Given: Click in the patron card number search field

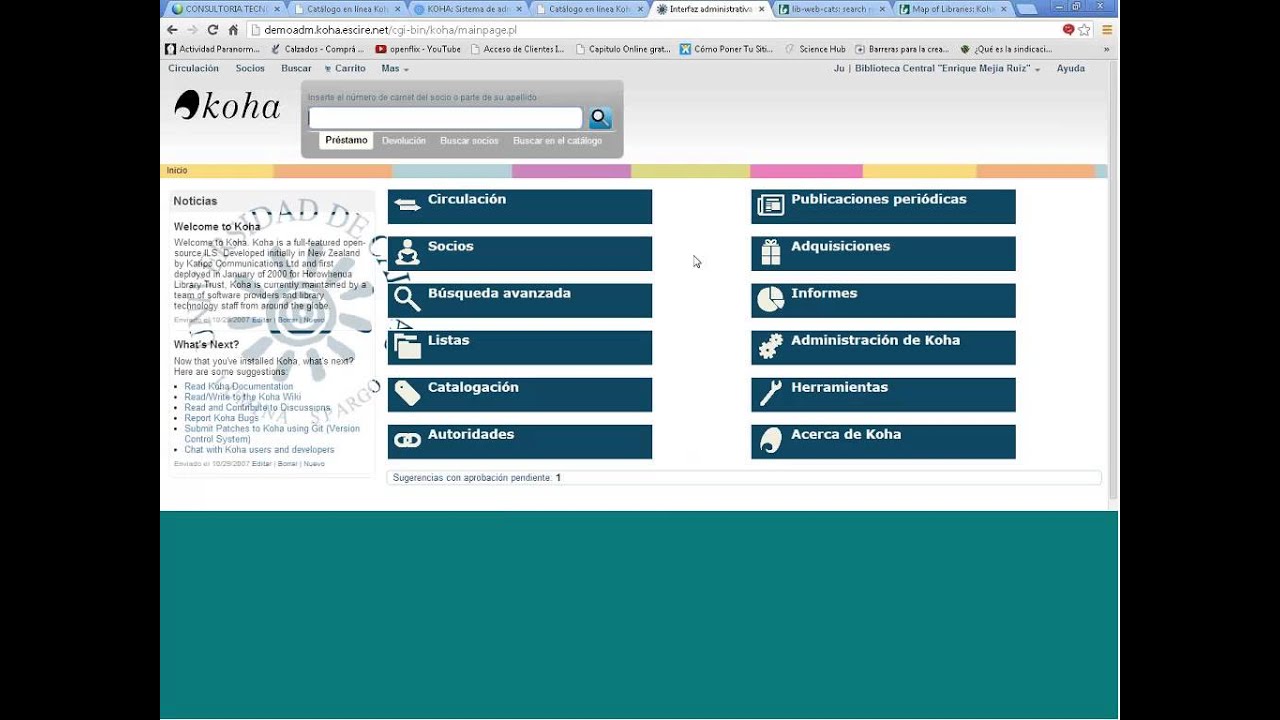Looking at the screenshot, I should (445, 118).
